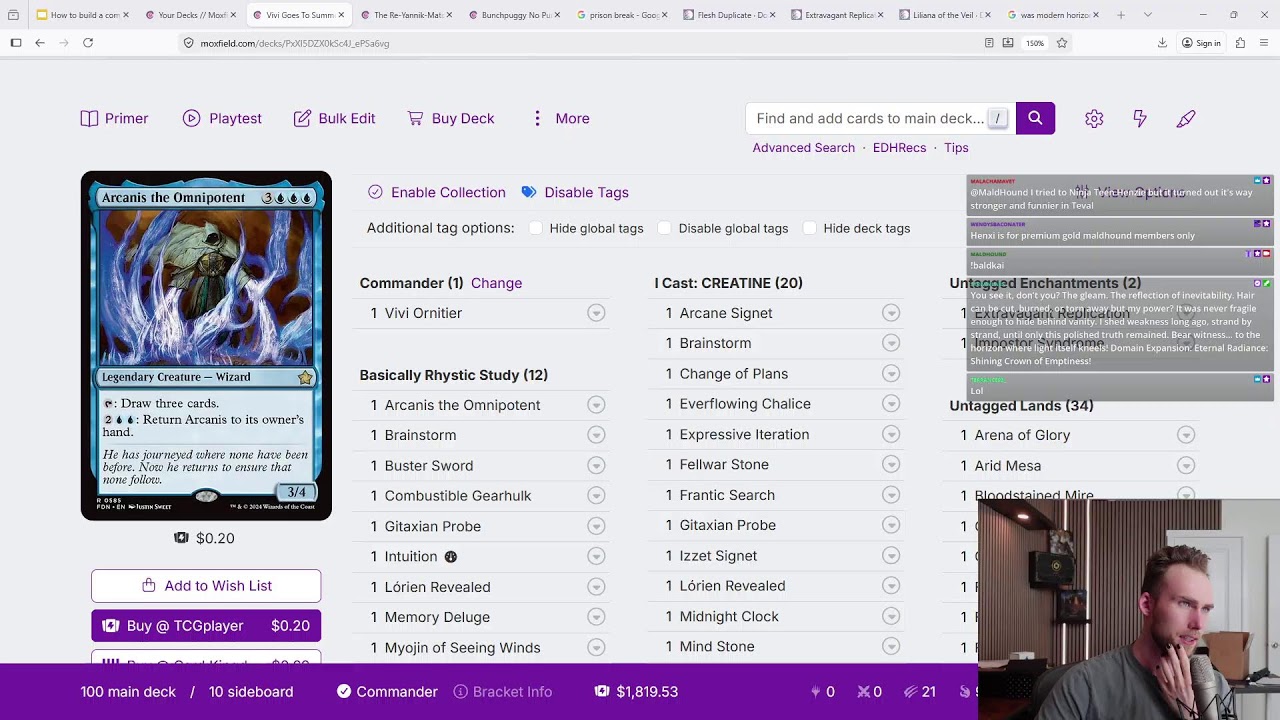1280x720 pixels.
Task: Click the Intuition game changer icon
Action: point(450,557)
